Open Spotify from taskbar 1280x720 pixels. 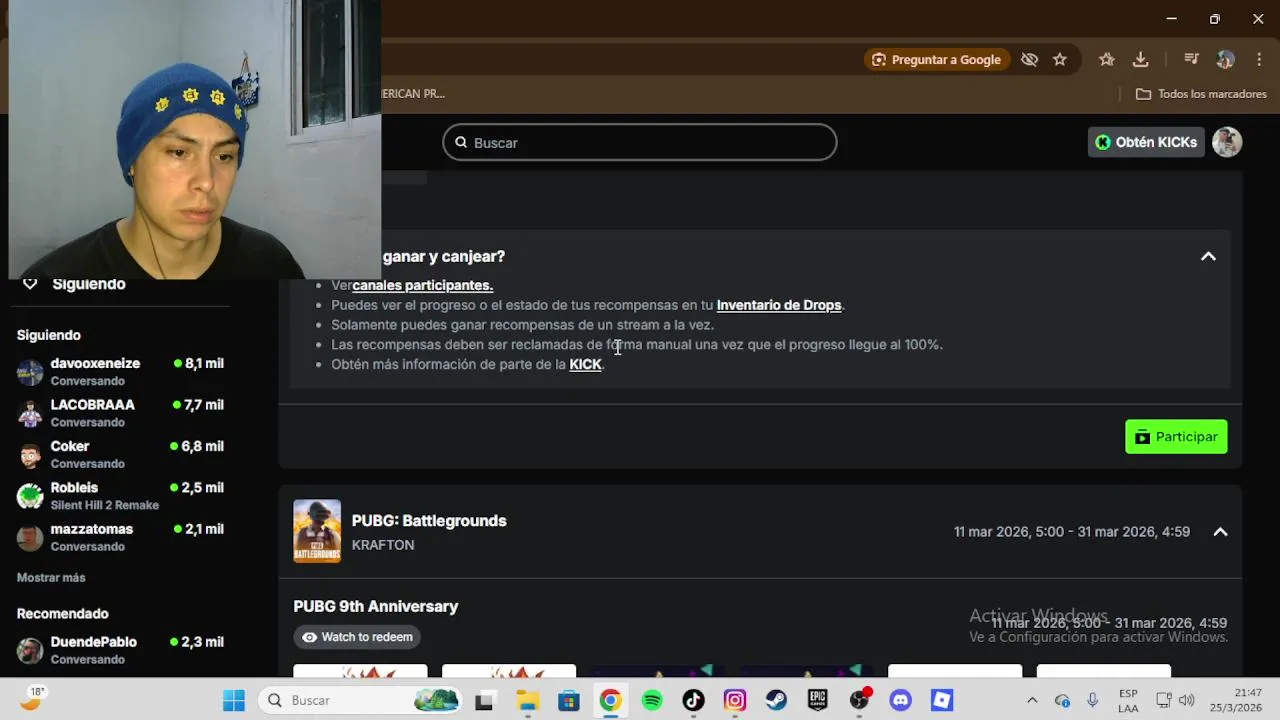652,700
